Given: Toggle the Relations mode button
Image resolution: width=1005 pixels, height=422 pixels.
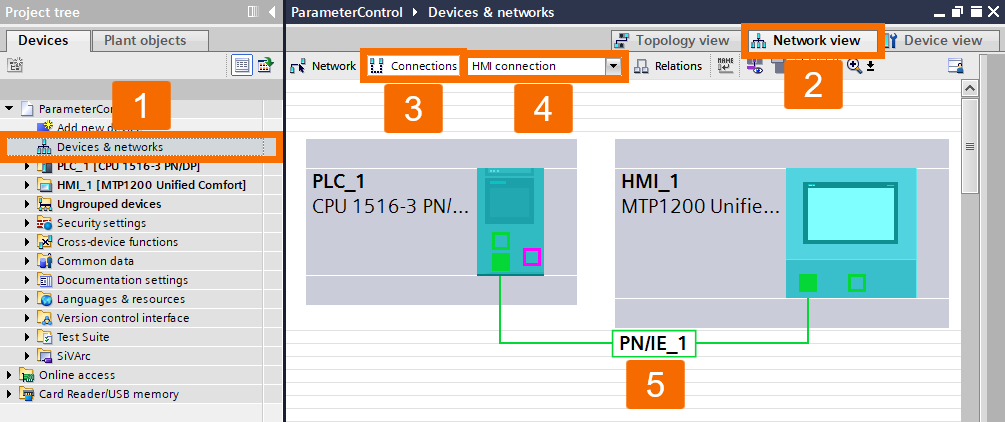Looking at the screenshot, I should pyautogui.click(x=669, y=65).
